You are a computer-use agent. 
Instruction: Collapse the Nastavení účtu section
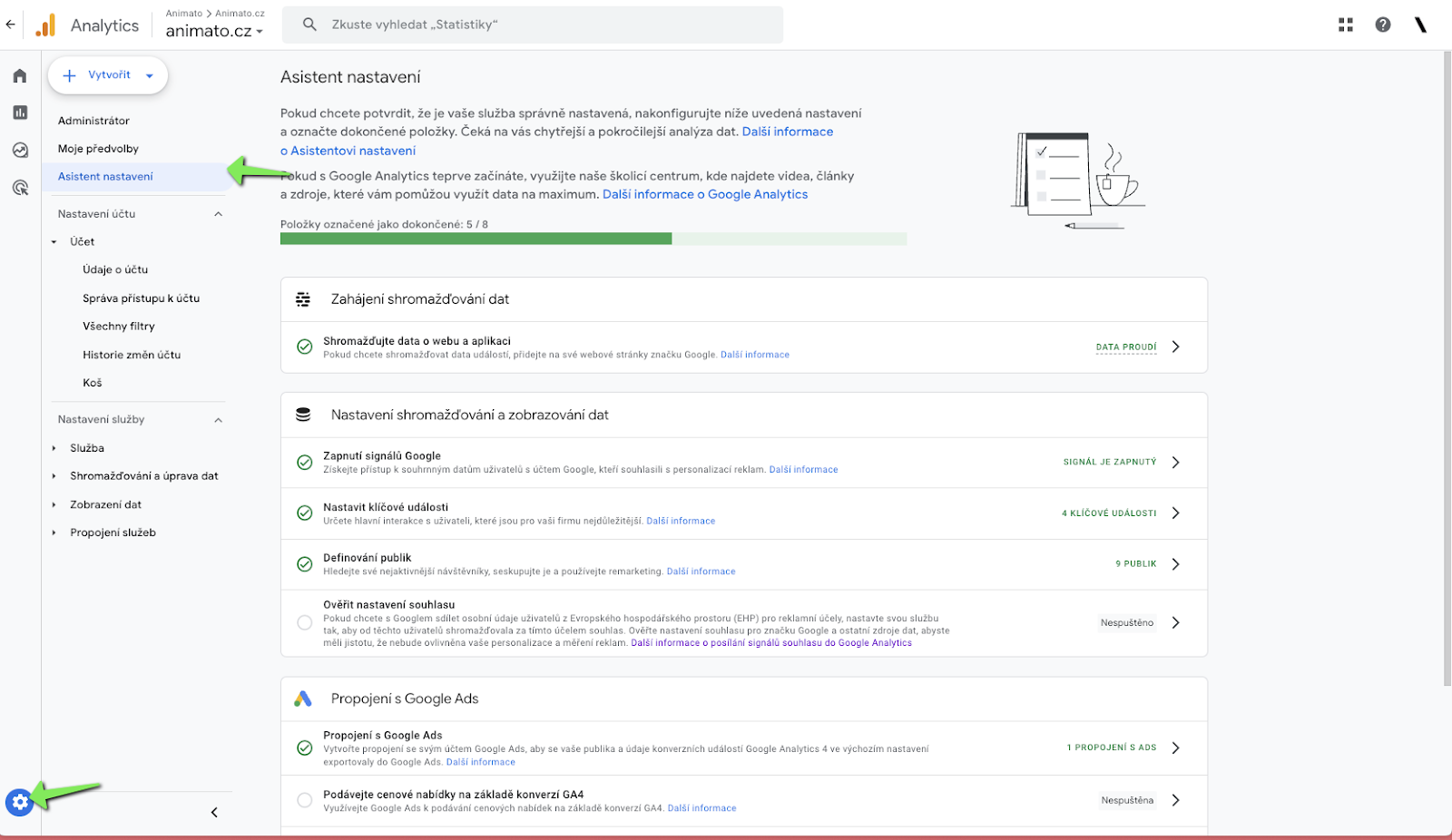(218, 214)
